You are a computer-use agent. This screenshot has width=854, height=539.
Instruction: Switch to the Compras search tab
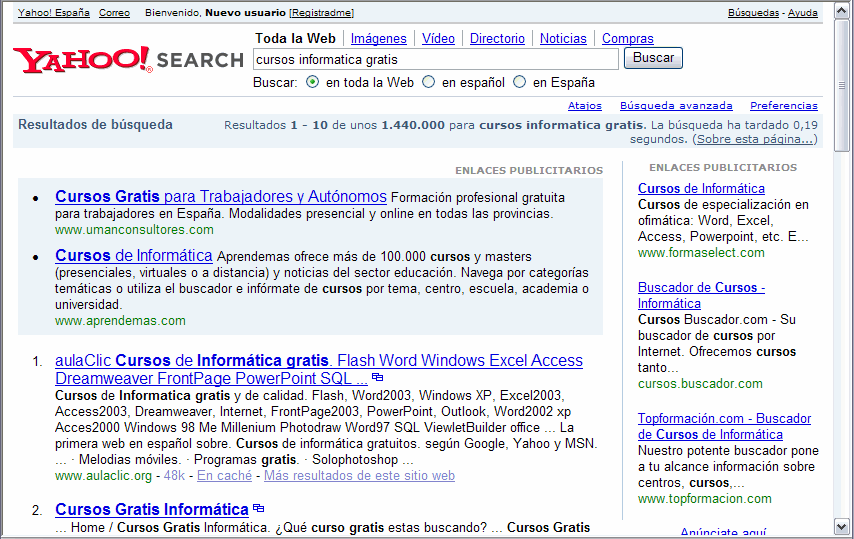tap(627, 39)
